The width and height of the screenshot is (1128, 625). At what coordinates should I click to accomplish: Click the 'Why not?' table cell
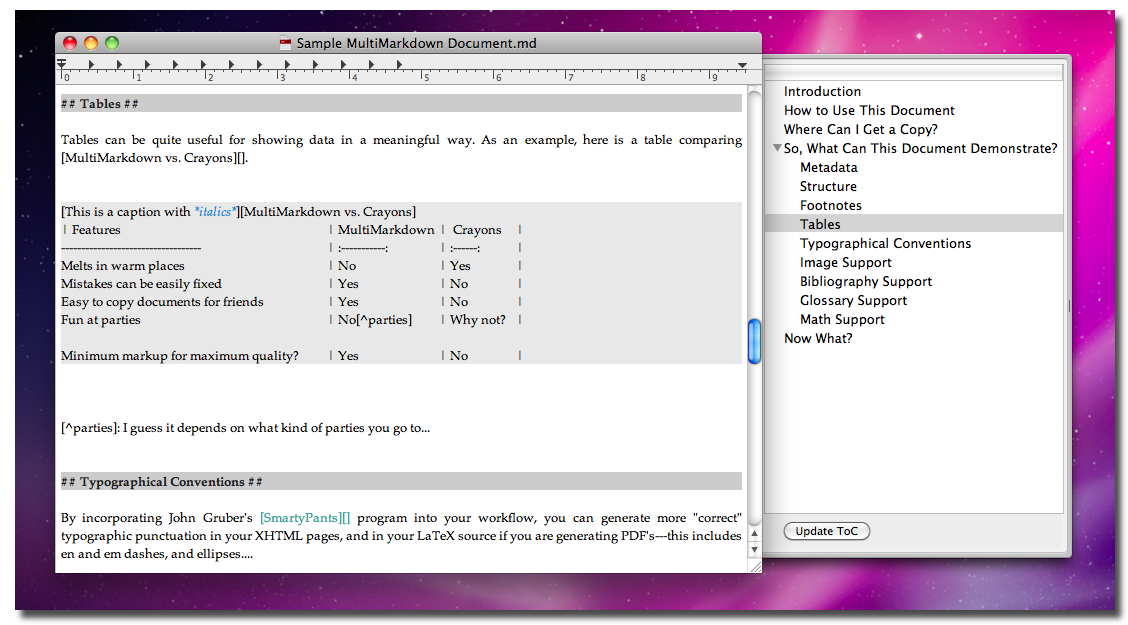pos(478,320)
